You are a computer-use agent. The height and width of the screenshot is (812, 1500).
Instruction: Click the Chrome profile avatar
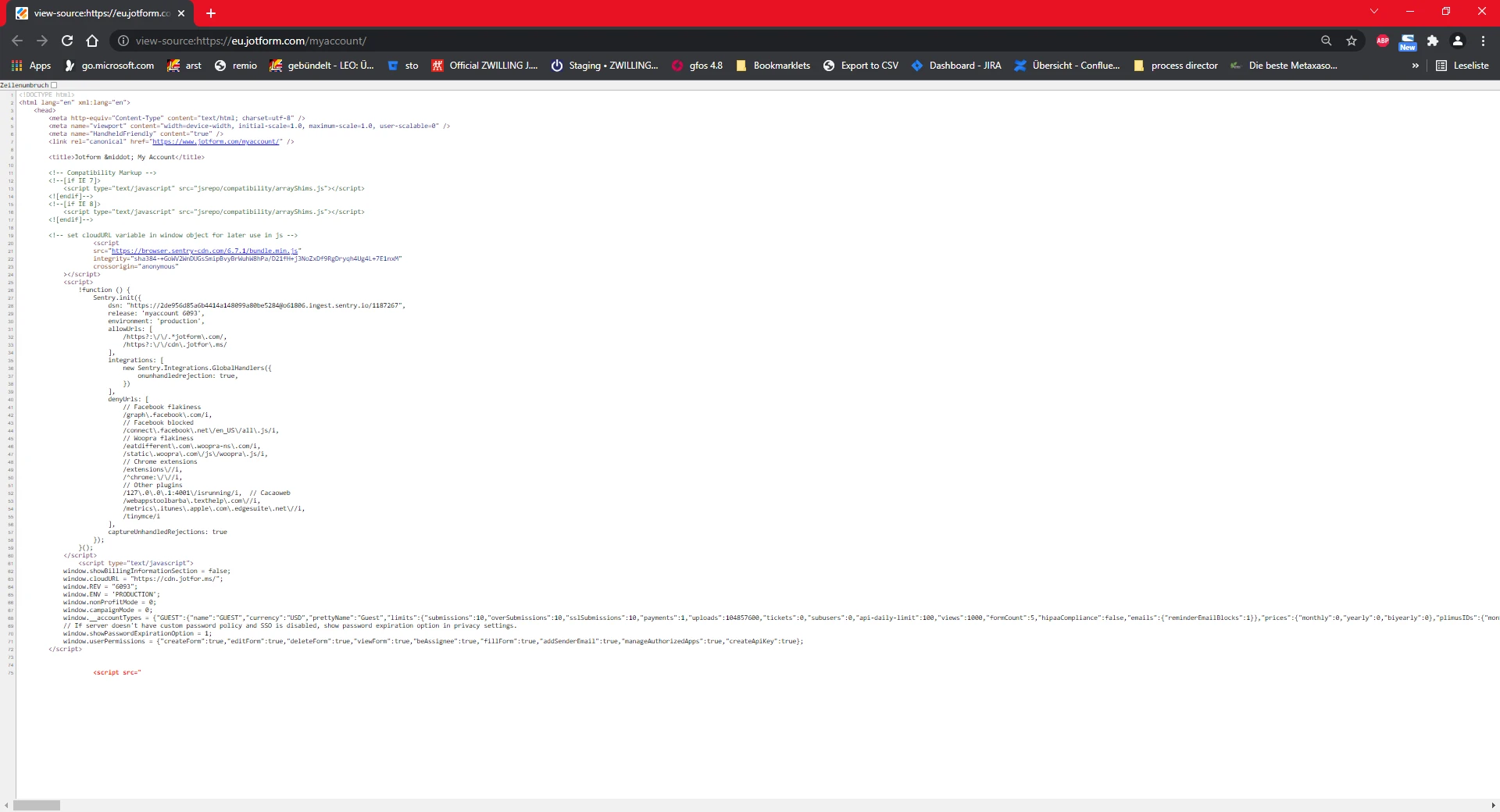tap(1459, 41)
